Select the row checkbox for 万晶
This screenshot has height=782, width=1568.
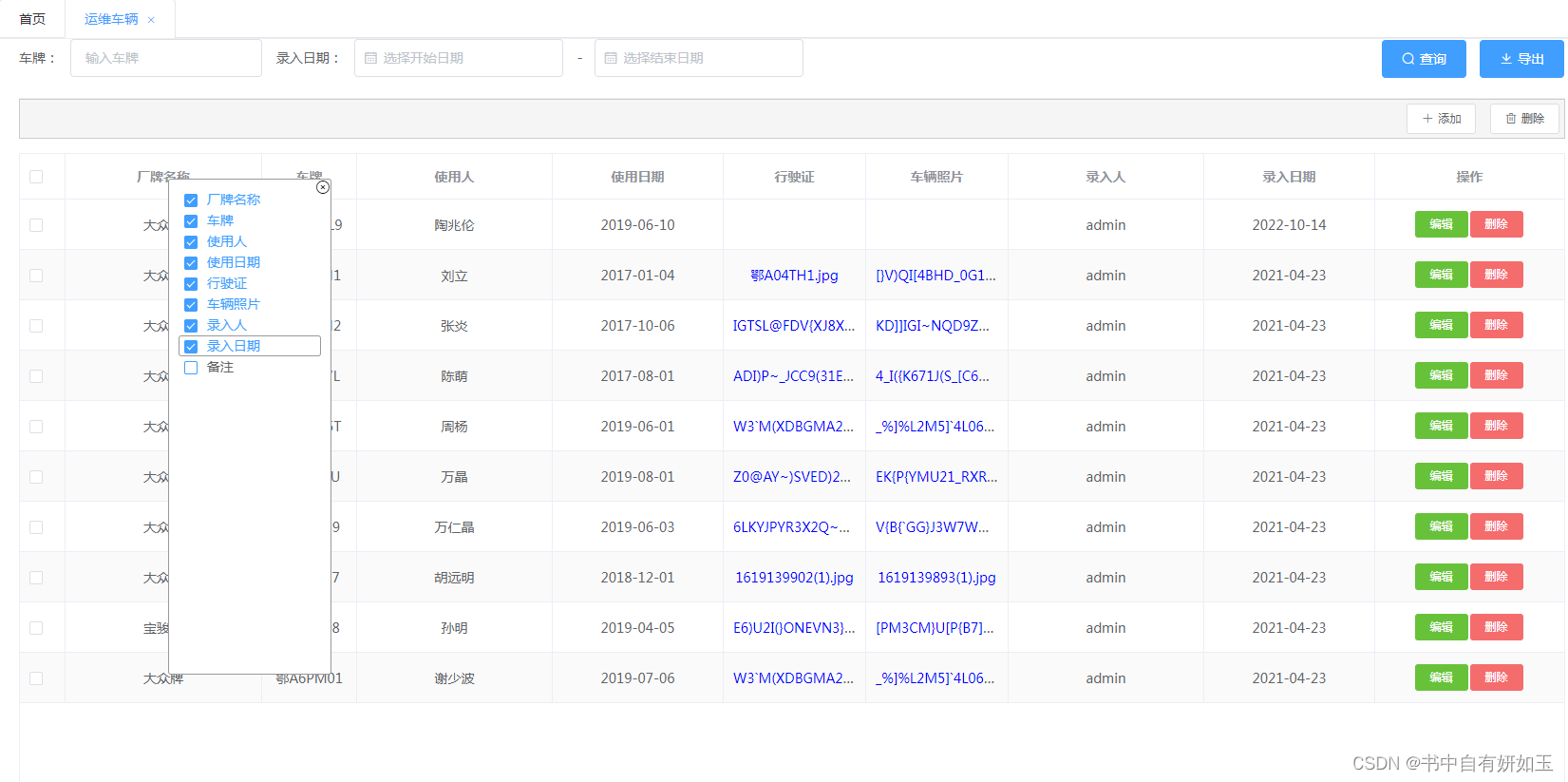click(36, 477)
